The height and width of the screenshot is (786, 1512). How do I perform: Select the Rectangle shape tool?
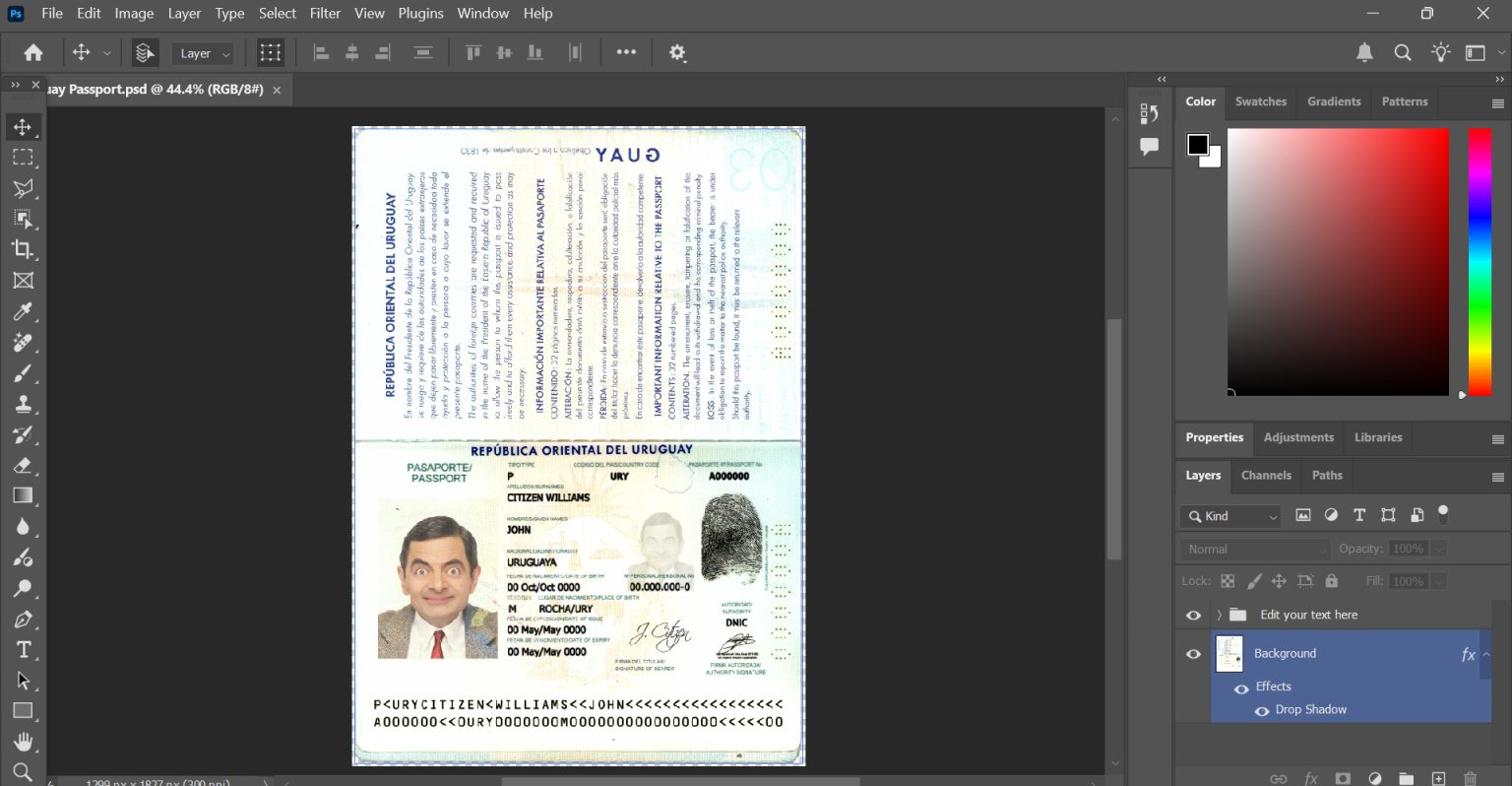click(x=23, y=711)
